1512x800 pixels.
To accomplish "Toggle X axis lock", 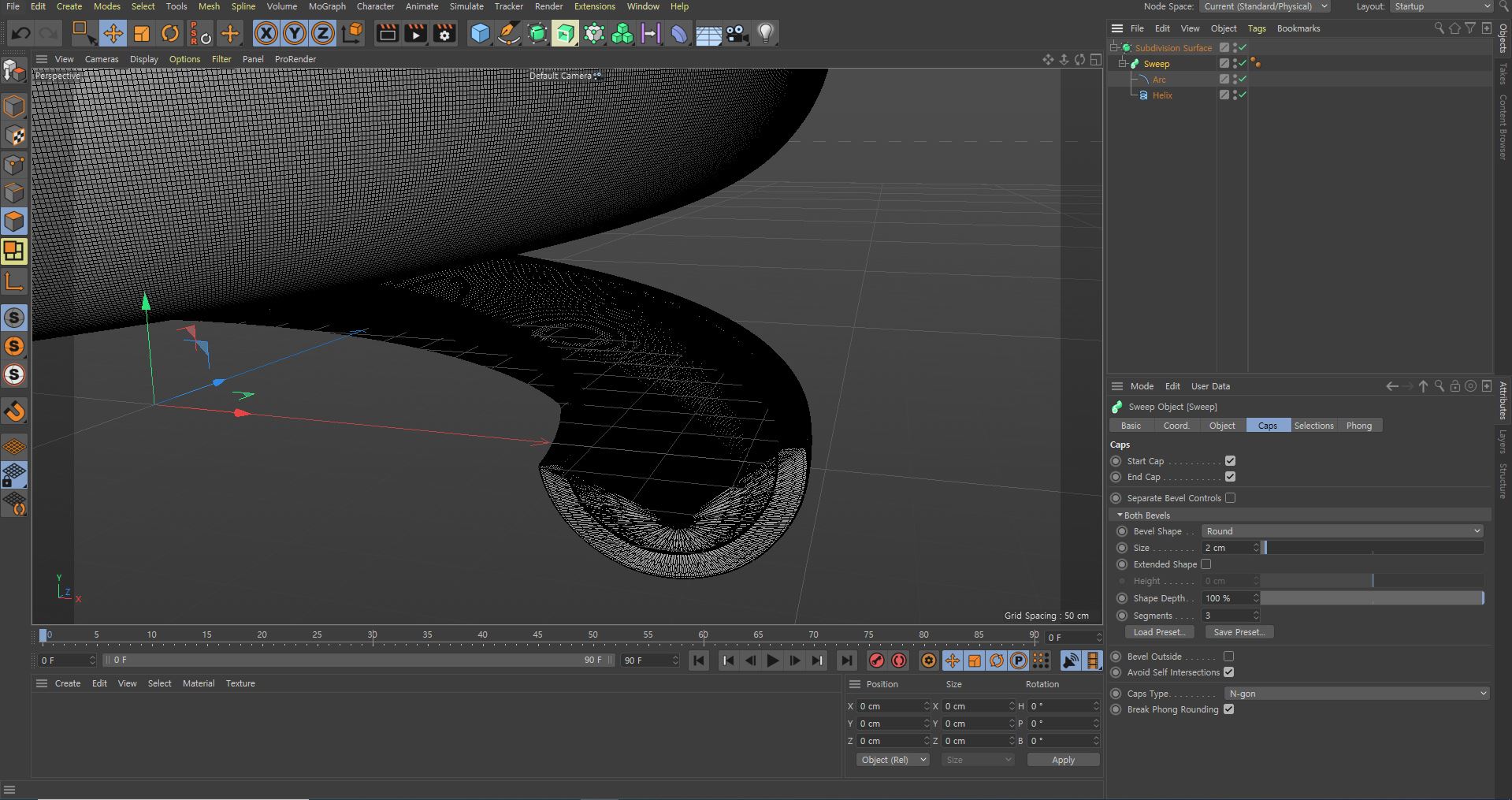I will click(266, 33).
